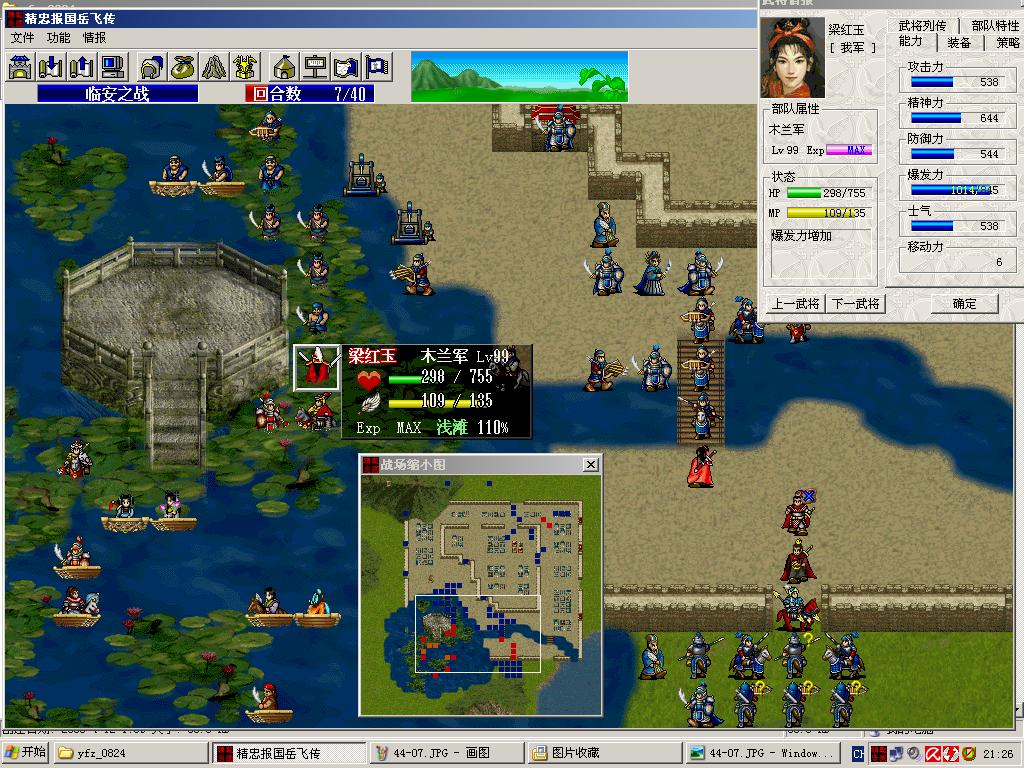This screenshot has height=768, width=1024.
Task: Click the 梁红玉 unit sprite in tooltip popup
Action: tap(317, 367)
